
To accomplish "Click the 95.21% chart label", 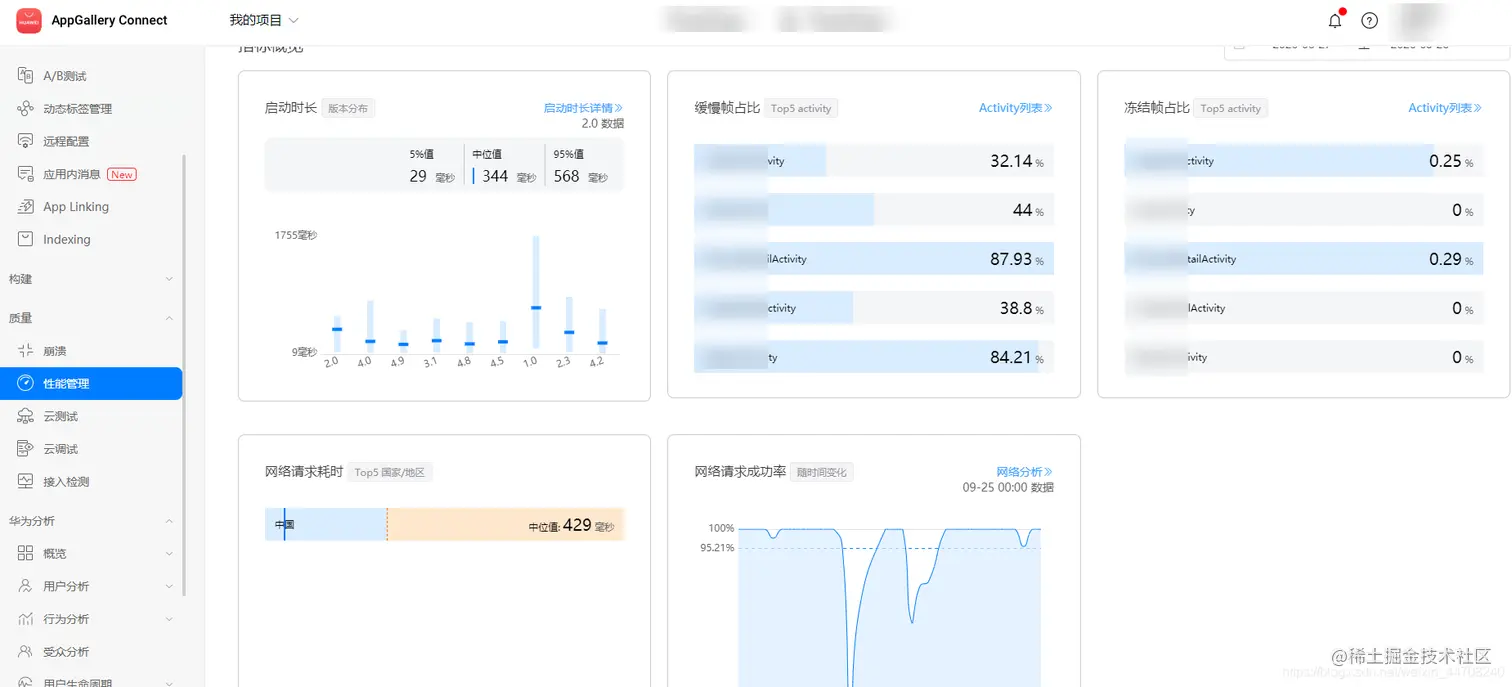I will 717,548.
